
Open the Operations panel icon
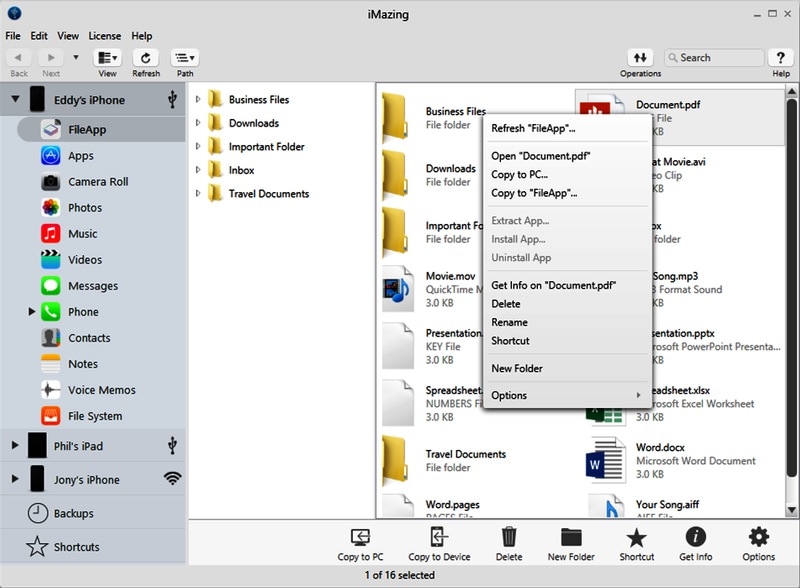point(640,58)
